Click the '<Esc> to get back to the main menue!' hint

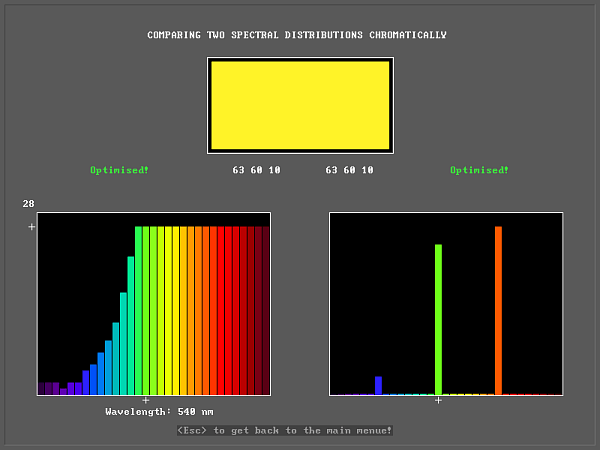tap(285, 430)
